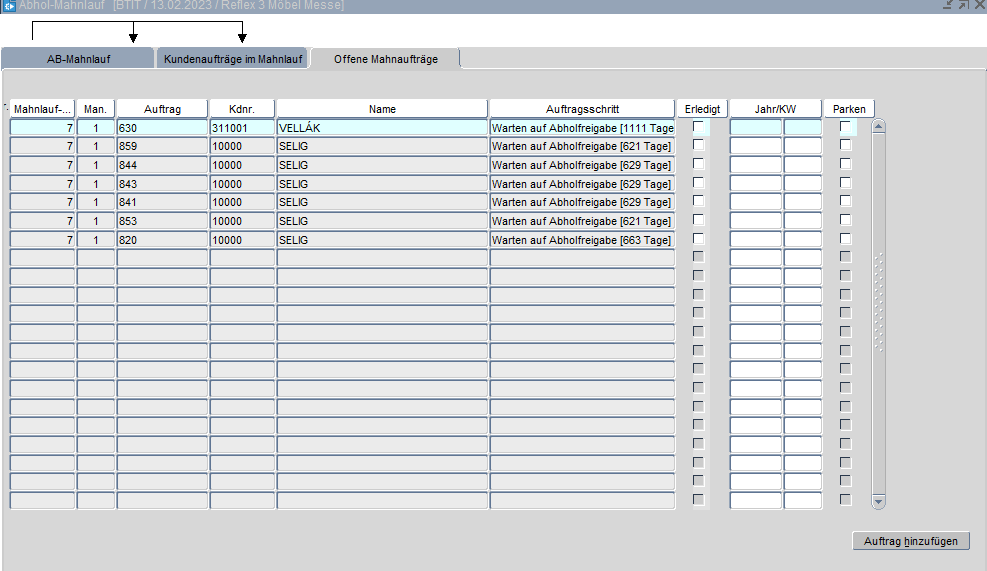
Task: Restore the Abhol-Mahnlauf window size
Action: point(963,6)
